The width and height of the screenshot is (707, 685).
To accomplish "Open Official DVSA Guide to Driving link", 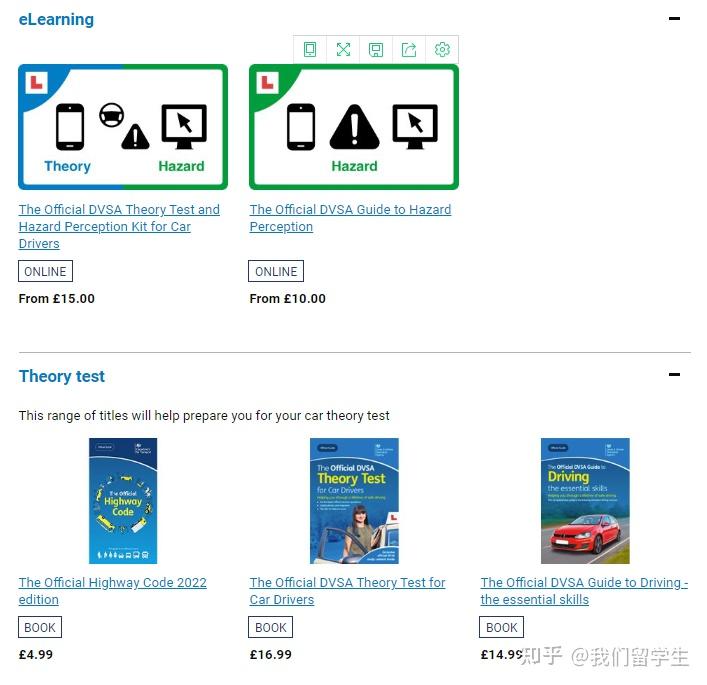I will point(584,591).
